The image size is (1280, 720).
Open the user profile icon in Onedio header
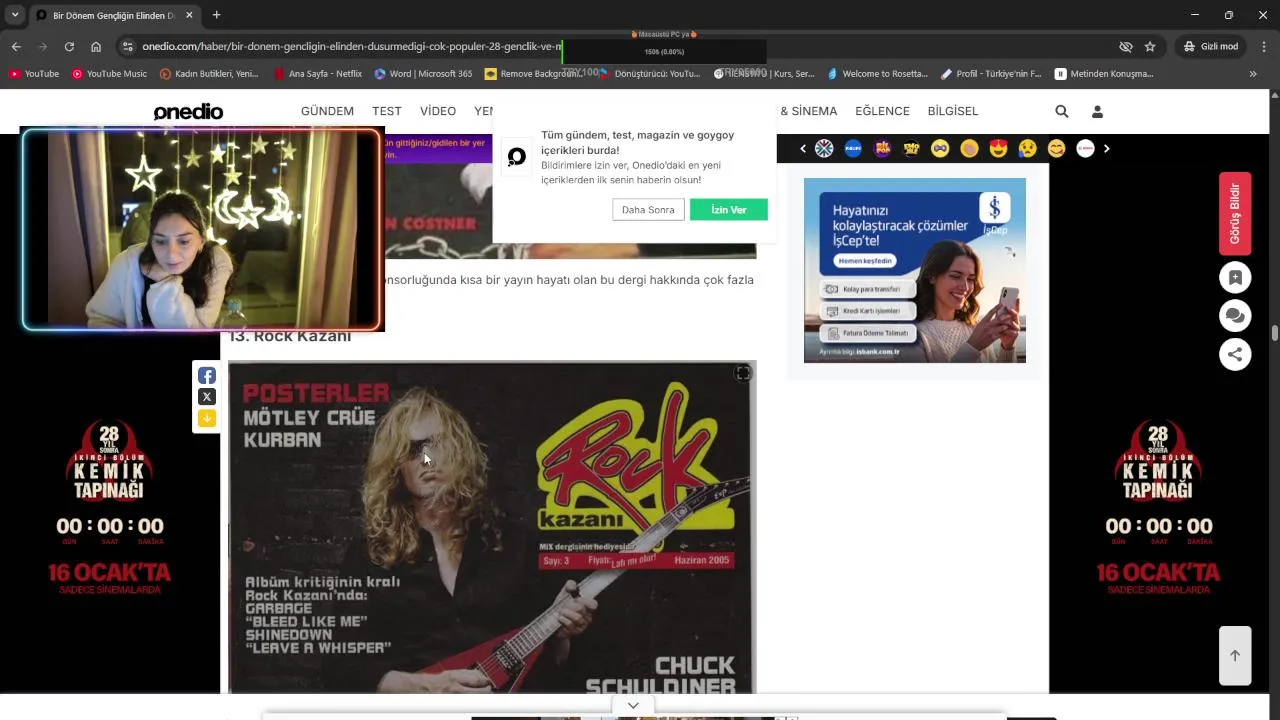(x=1097, y=112)
